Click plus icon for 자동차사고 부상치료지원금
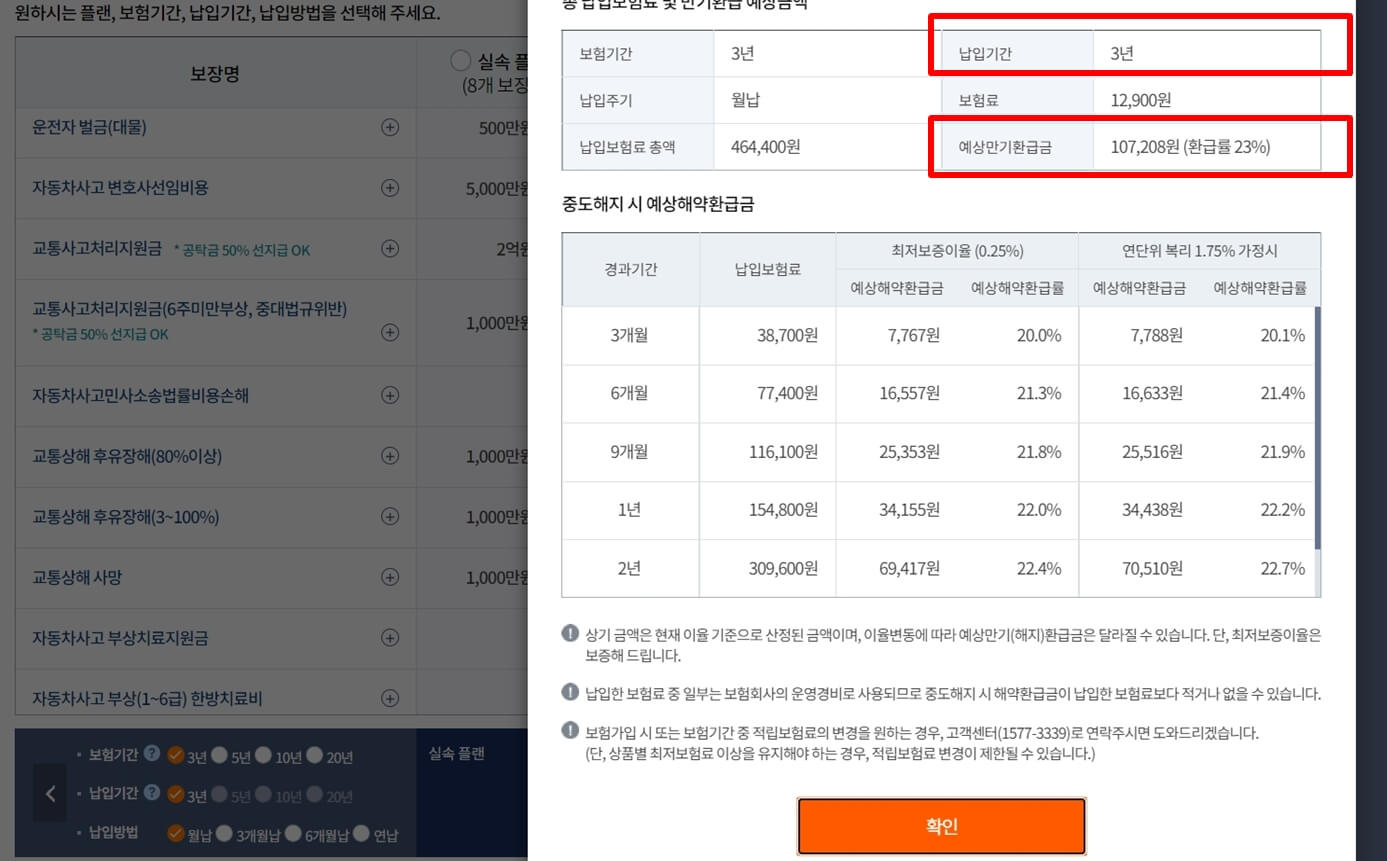Viewport: 1387px width, 861px height. [x=390, y=638]
